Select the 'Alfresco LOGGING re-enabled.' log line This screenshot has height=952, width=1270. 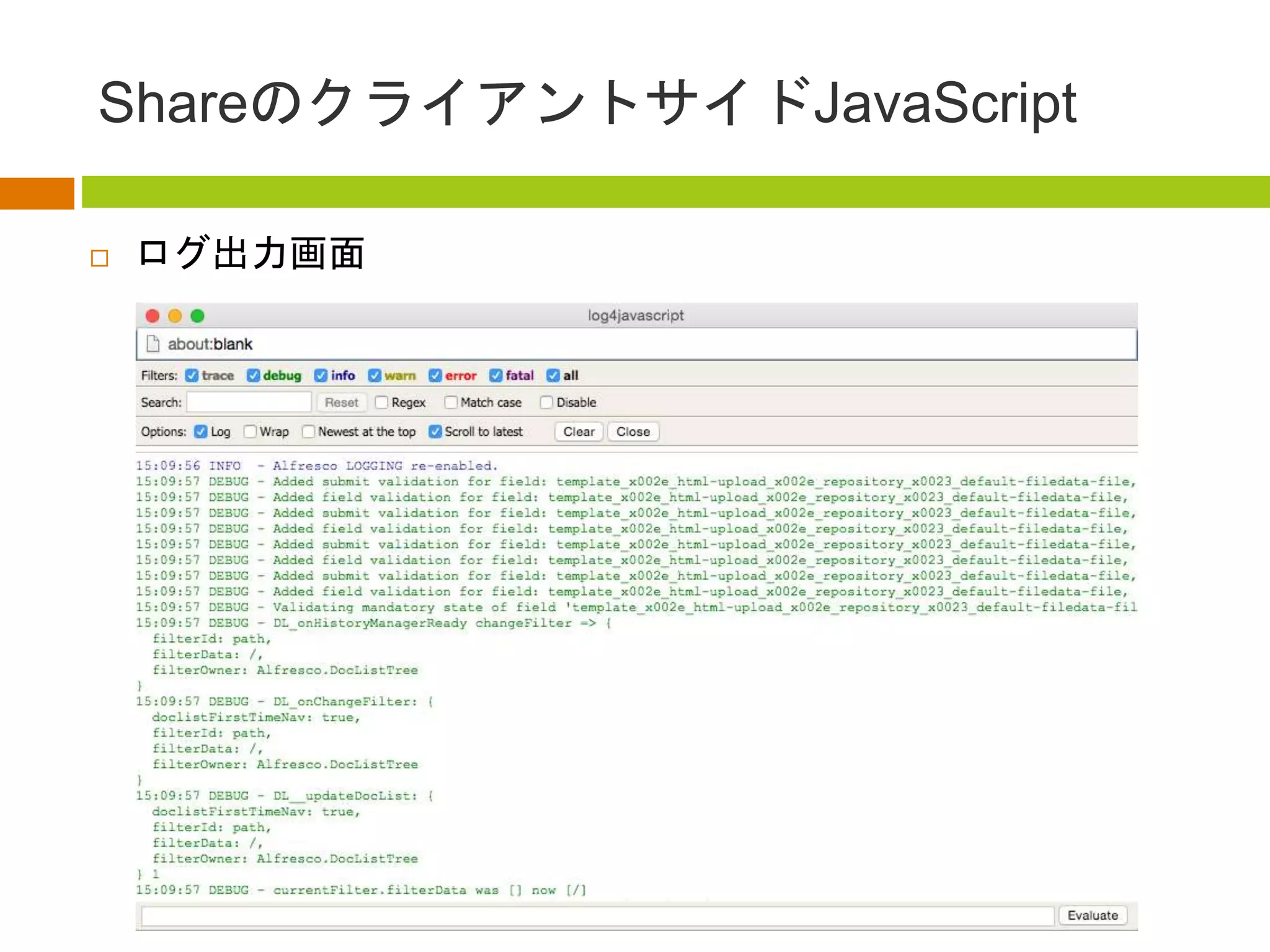point(317,465)
